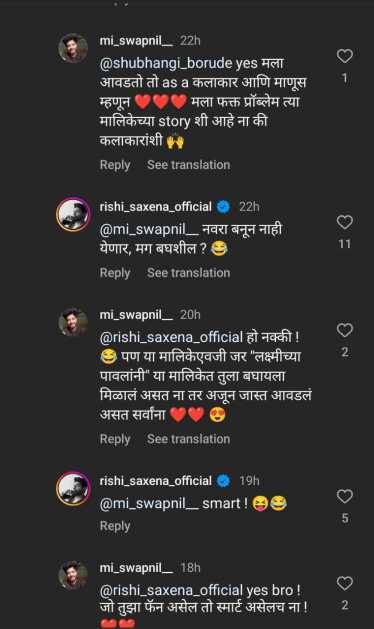Reply to the 'smart !' comment
The image size is (374, 629).
[115, 526]
